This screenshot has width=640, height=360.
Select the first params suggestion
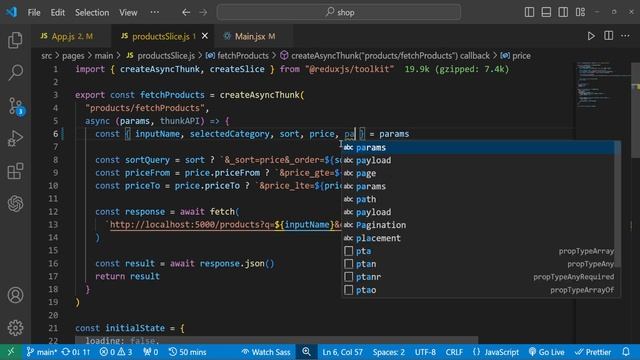coord(478,147)
